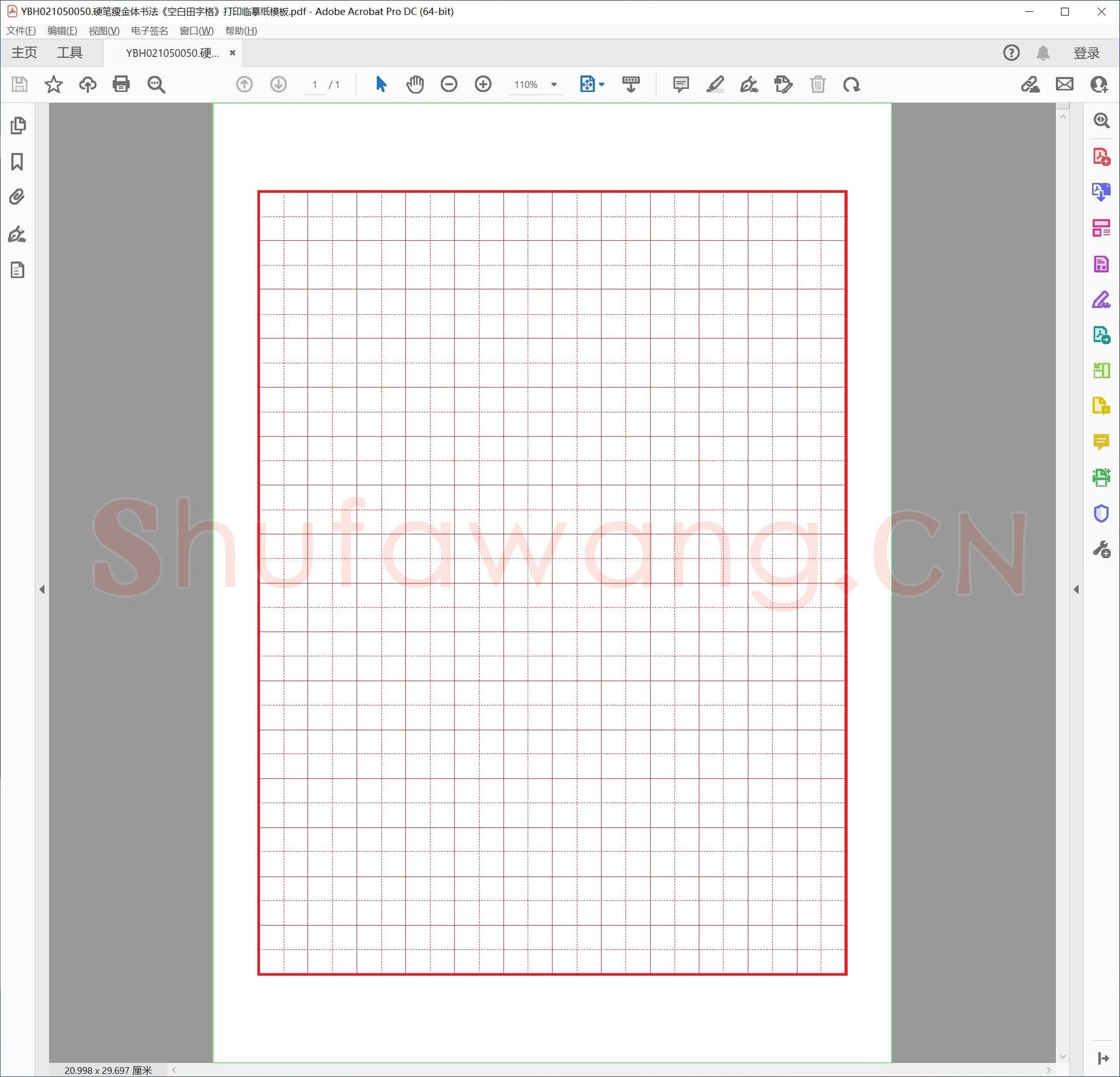Open the green Scan tool
Viewport: 1120px width, 1077px height.
point(1101,478)
